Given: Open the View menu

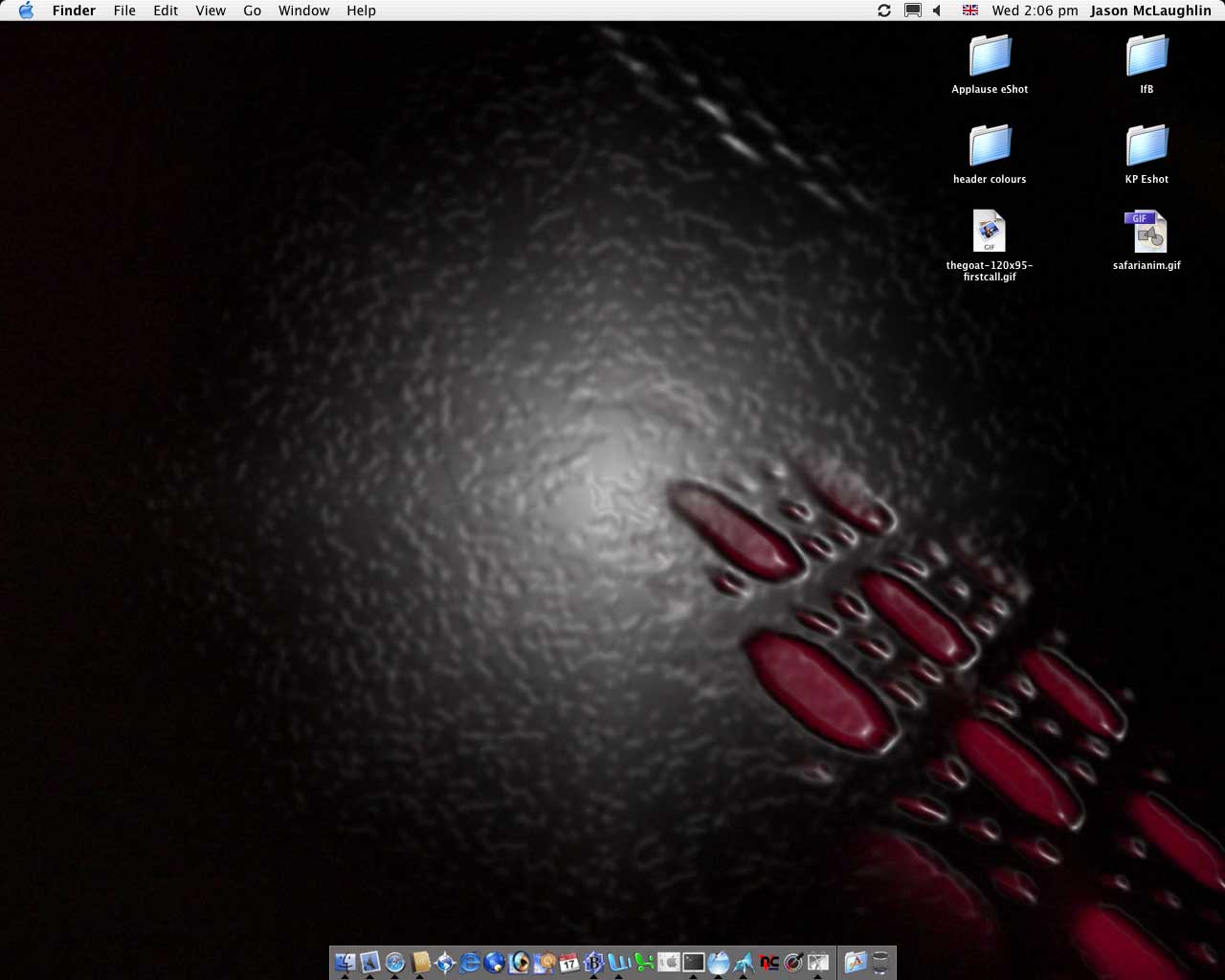Looking at the screenshot, I should [x=211, y=11].
